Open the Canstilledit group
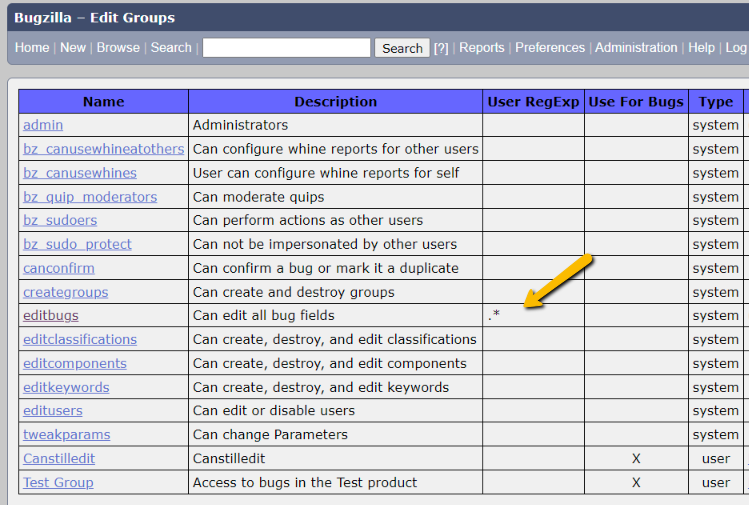This screenshot has height=505, width=749. click(59, 459)
